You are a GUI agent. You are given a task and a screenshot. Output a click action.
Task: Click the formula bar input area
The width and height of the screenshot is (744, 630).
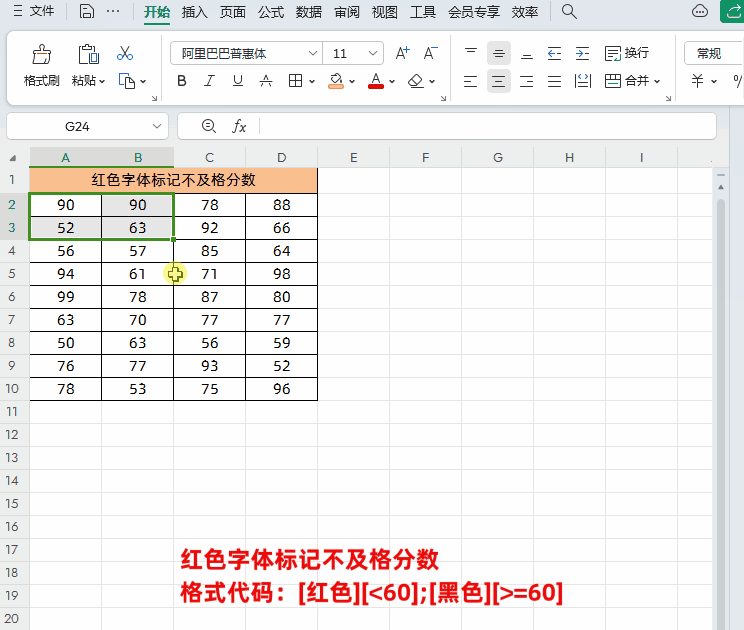click(x=486, y=126)
